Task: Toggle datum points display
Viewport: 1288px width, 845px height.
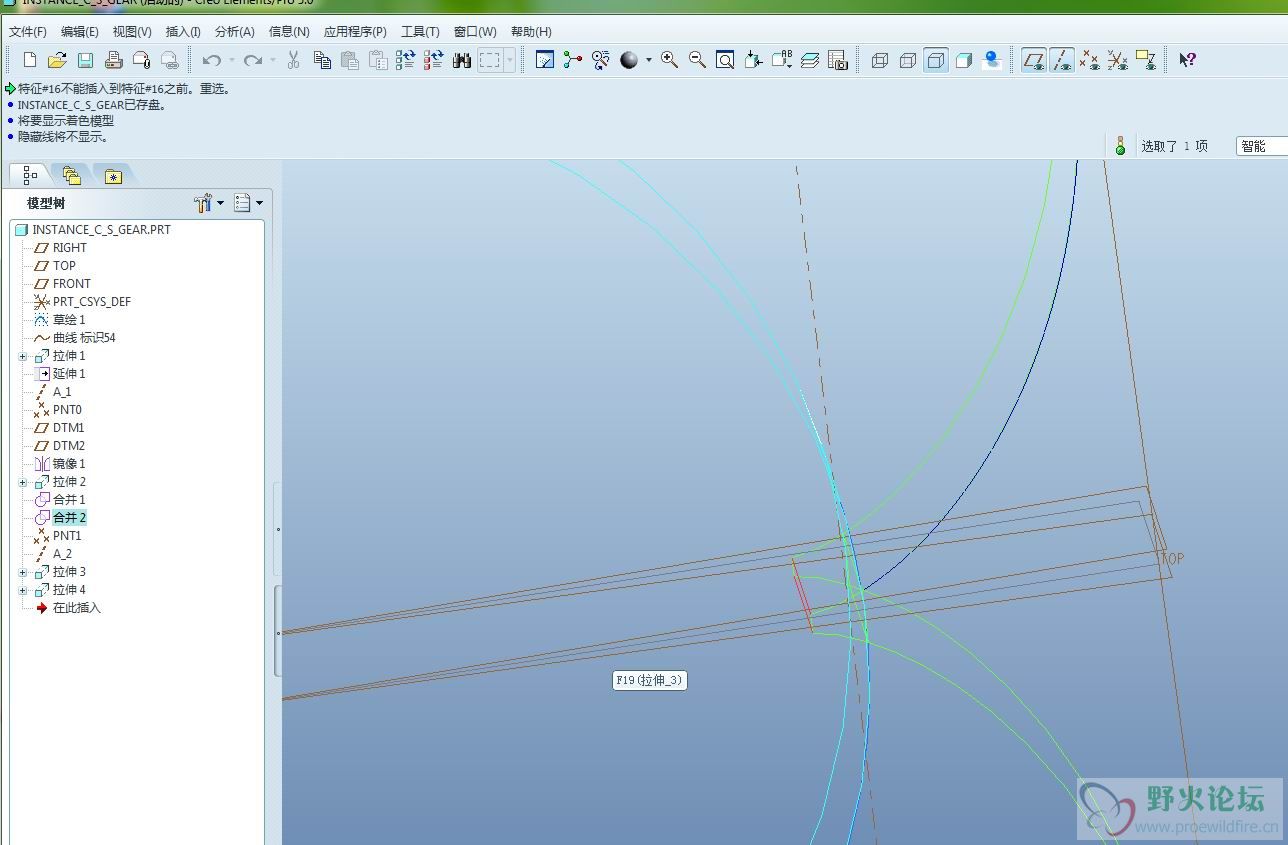Action: pos(1090,60)
